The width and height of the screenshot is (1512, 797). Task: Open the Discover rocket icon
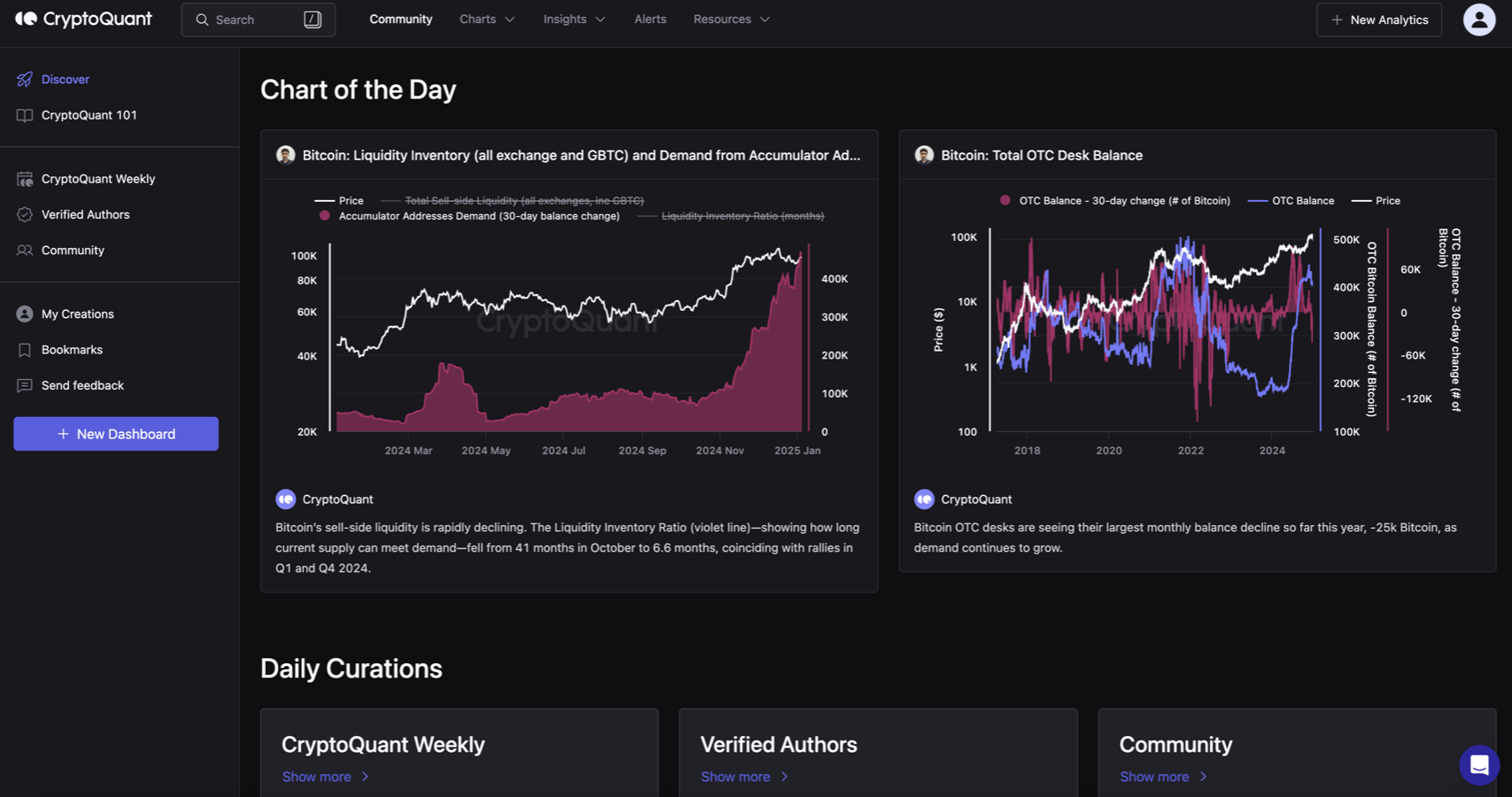click(x=25, y=80)
